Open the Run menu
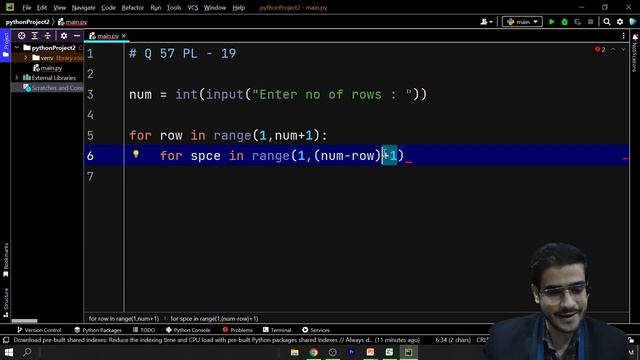The height and width of the screenshot is (360, 640). click(x=156, y=7)
